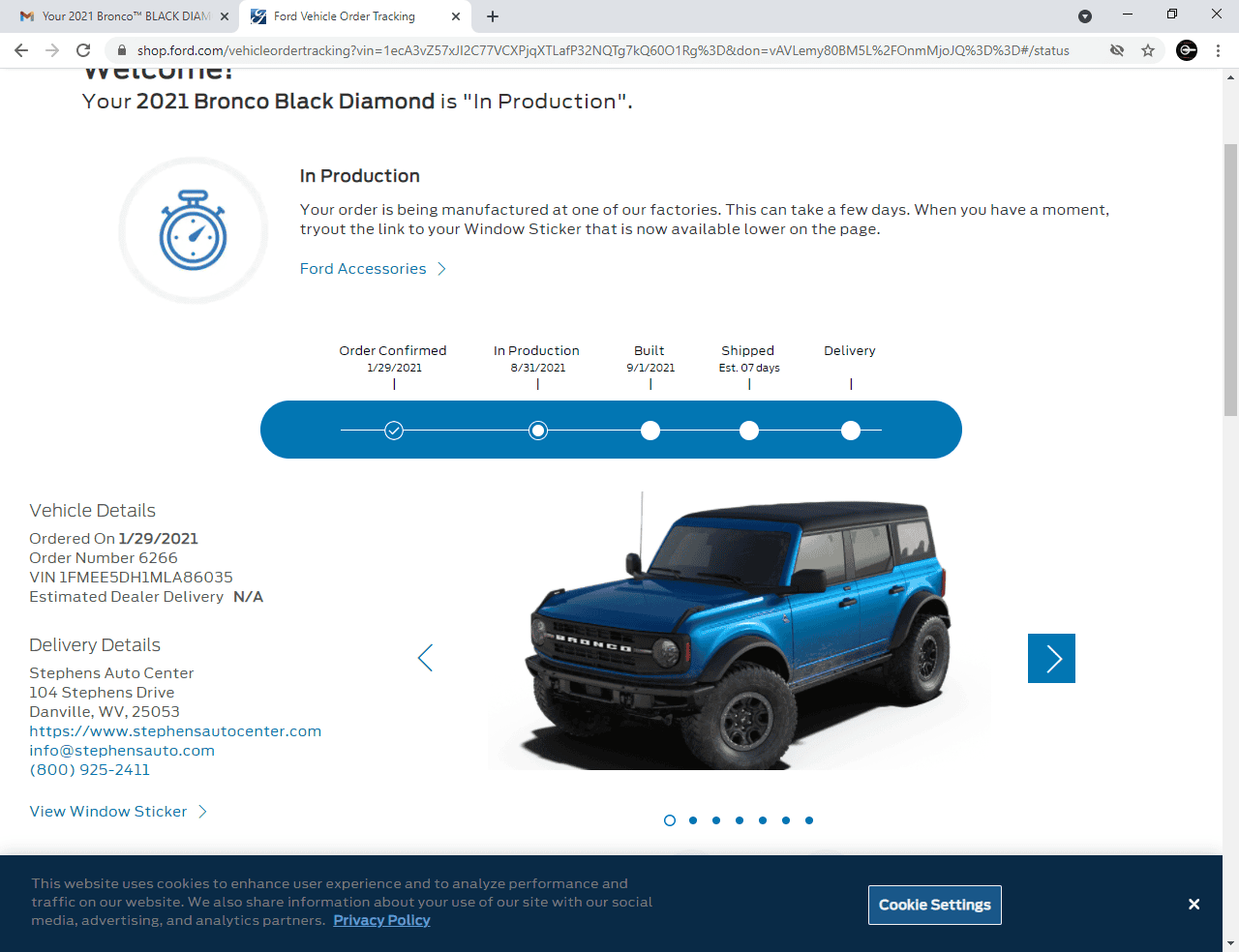Dismiss the cookie banner with the X
Screen dimensions: 1239x952
1194,904
